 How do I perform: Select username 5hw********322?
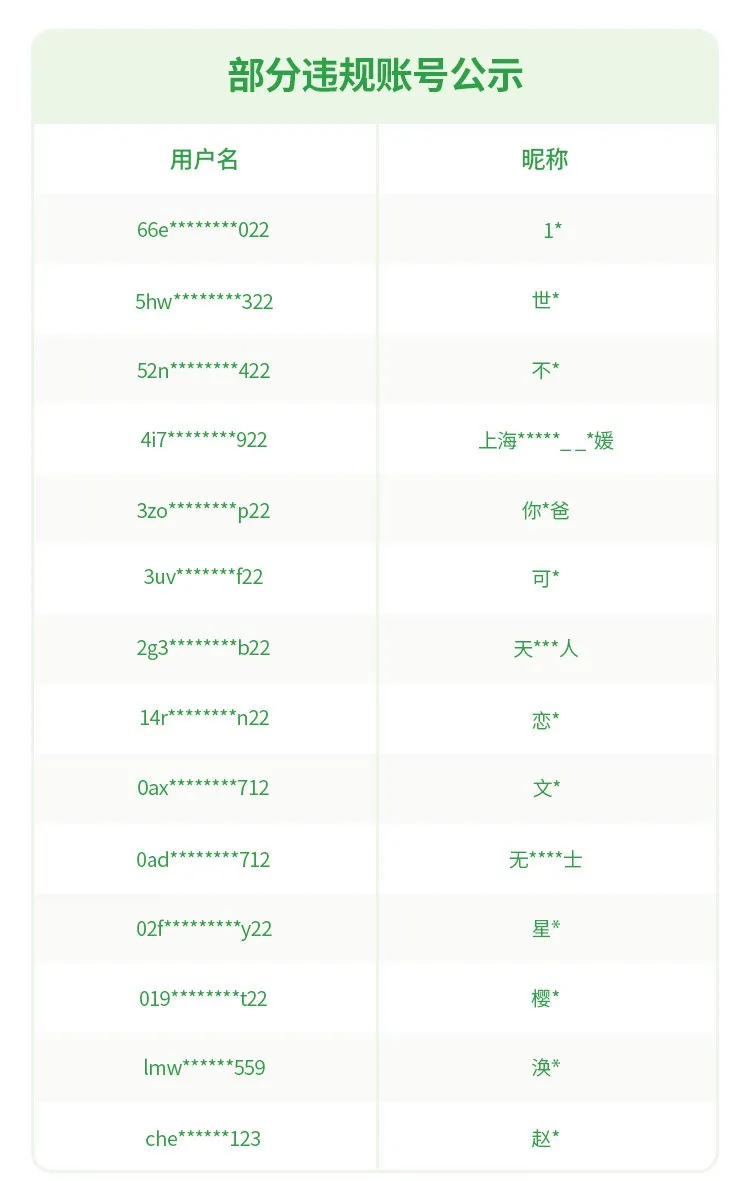click(204, 301)
